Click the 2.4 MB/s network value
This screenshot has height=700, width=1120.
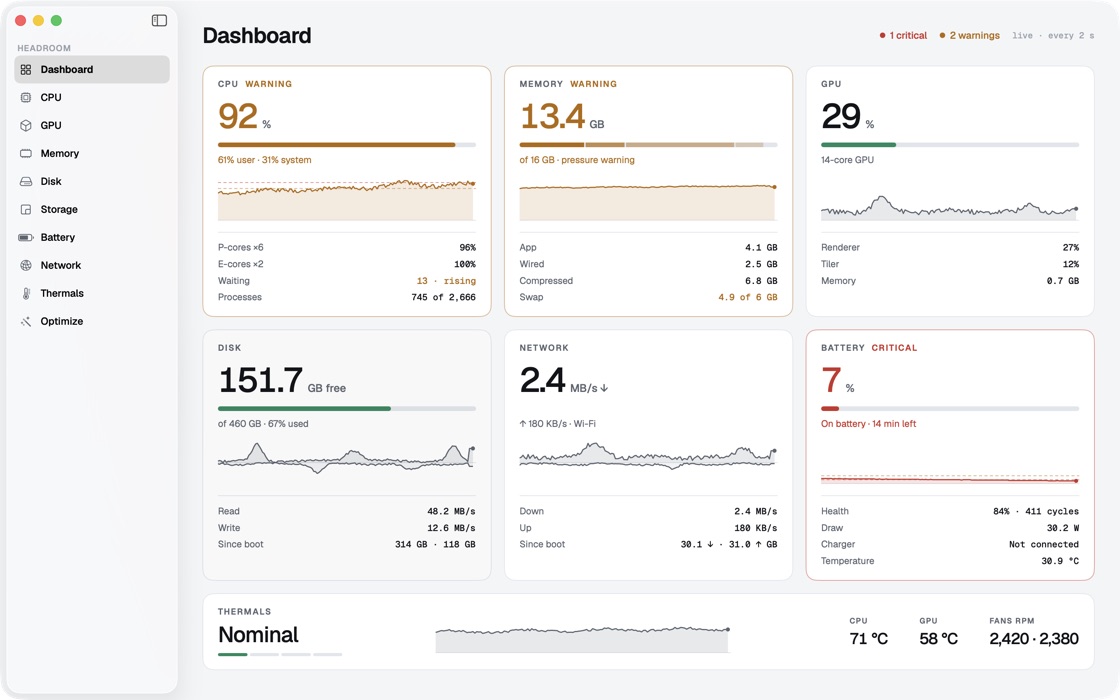(564, 380)
